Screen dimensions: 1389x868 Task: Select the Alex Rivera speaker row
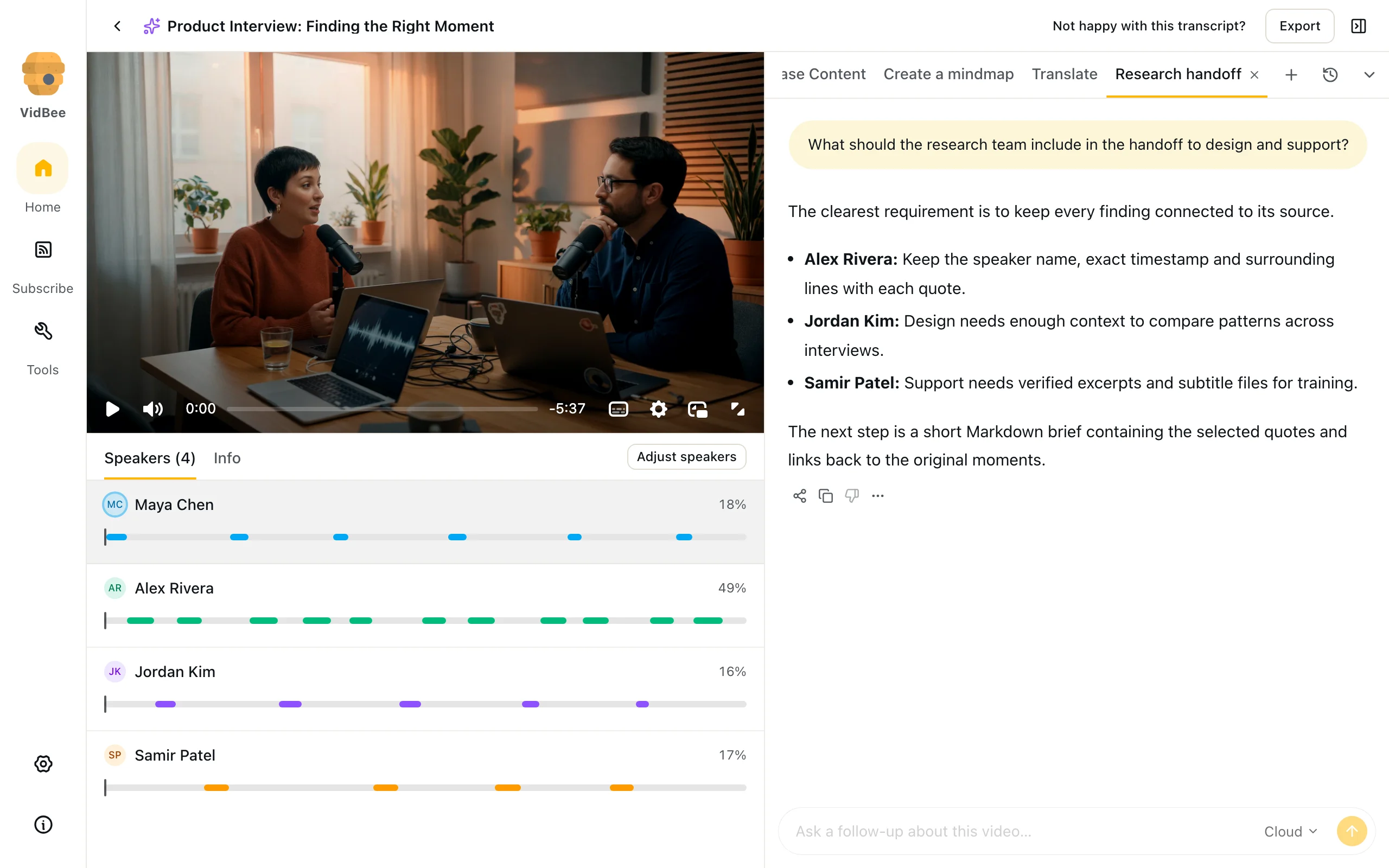[x=425, y=605]
